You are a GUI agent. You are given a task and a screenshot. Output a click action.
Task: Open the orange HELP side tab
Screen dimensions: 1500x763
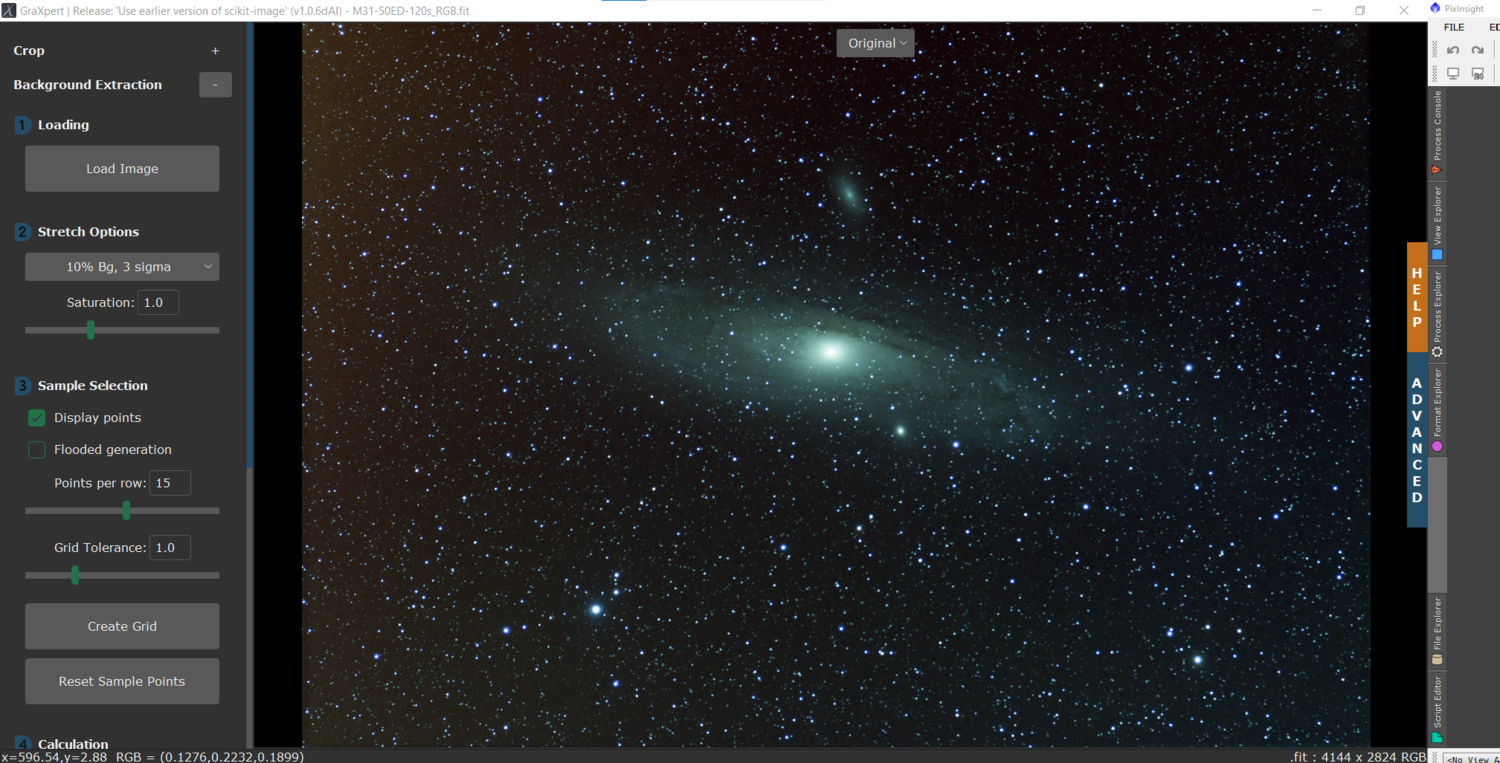[1417, 297]
